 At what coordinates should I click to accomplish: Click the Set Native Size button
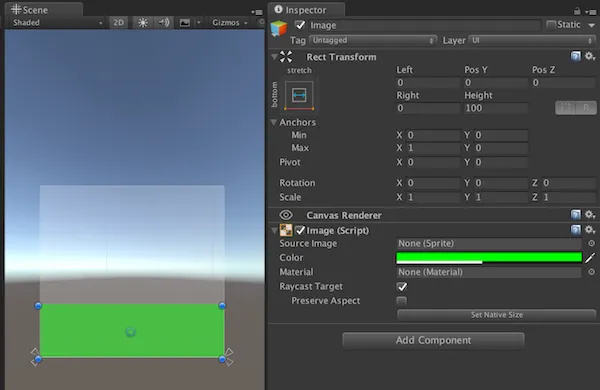tap(497, 315)
